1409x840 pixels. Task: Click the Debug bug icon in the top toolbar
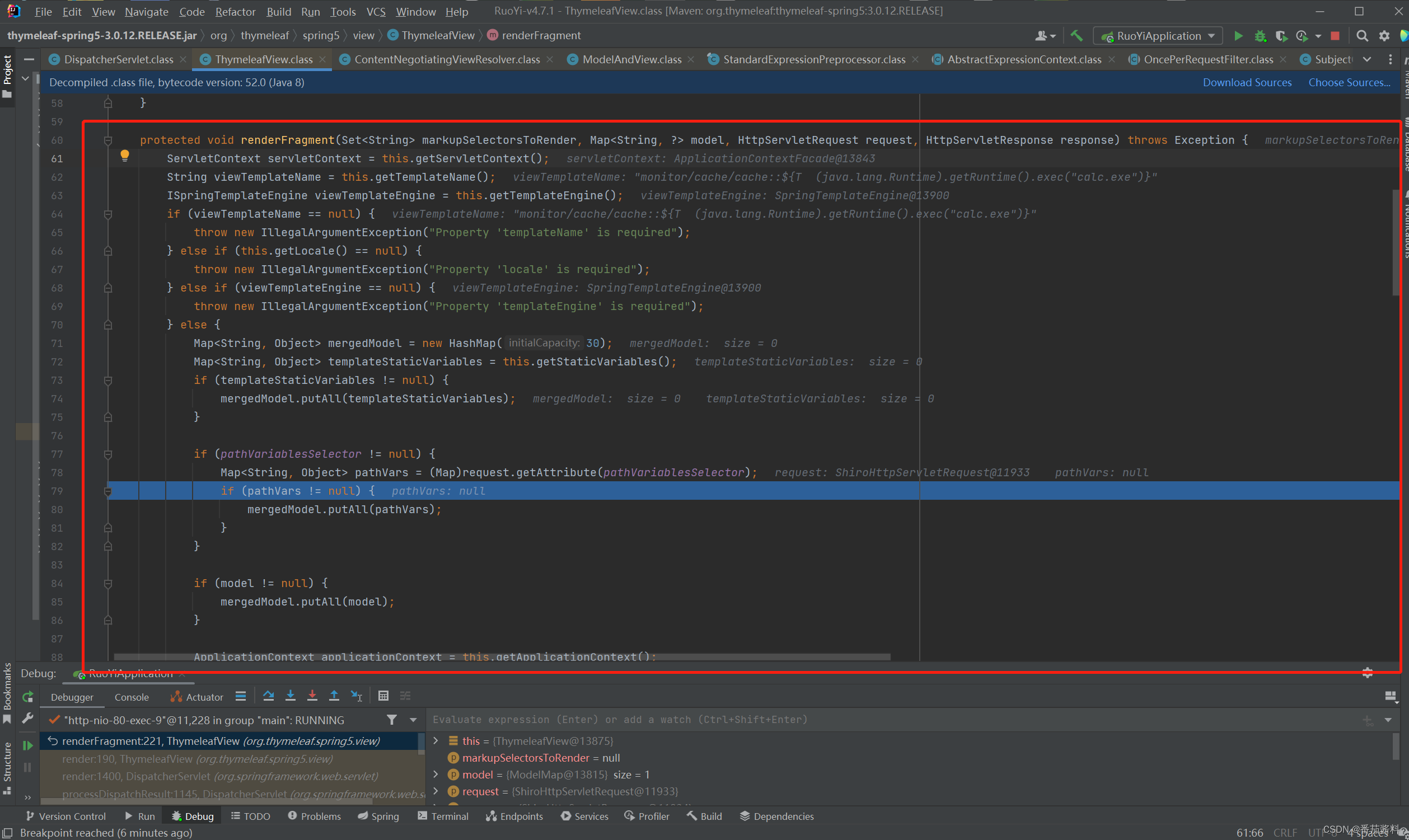coord(1260,36)
